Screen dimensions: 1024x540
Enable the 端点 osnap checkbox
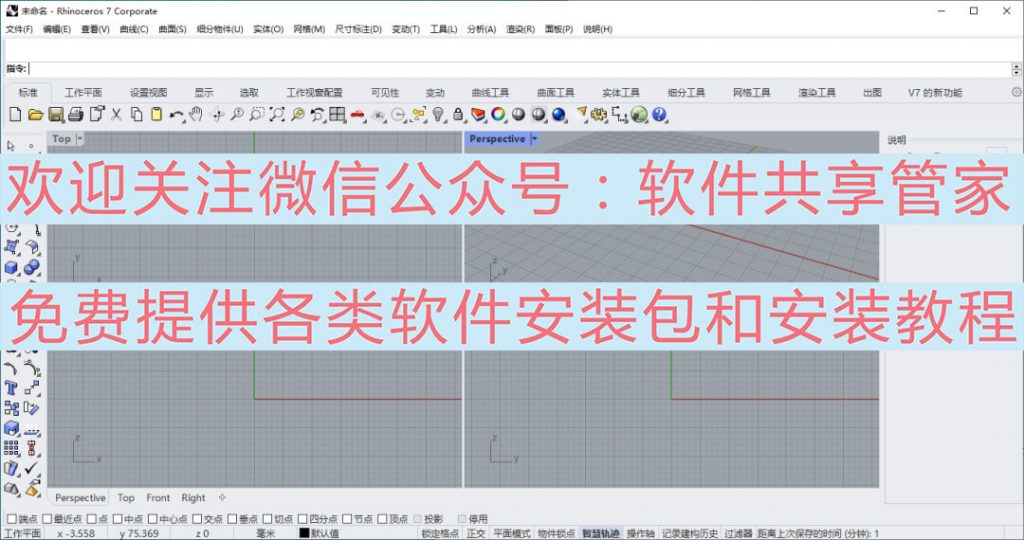tap(12, 519)
